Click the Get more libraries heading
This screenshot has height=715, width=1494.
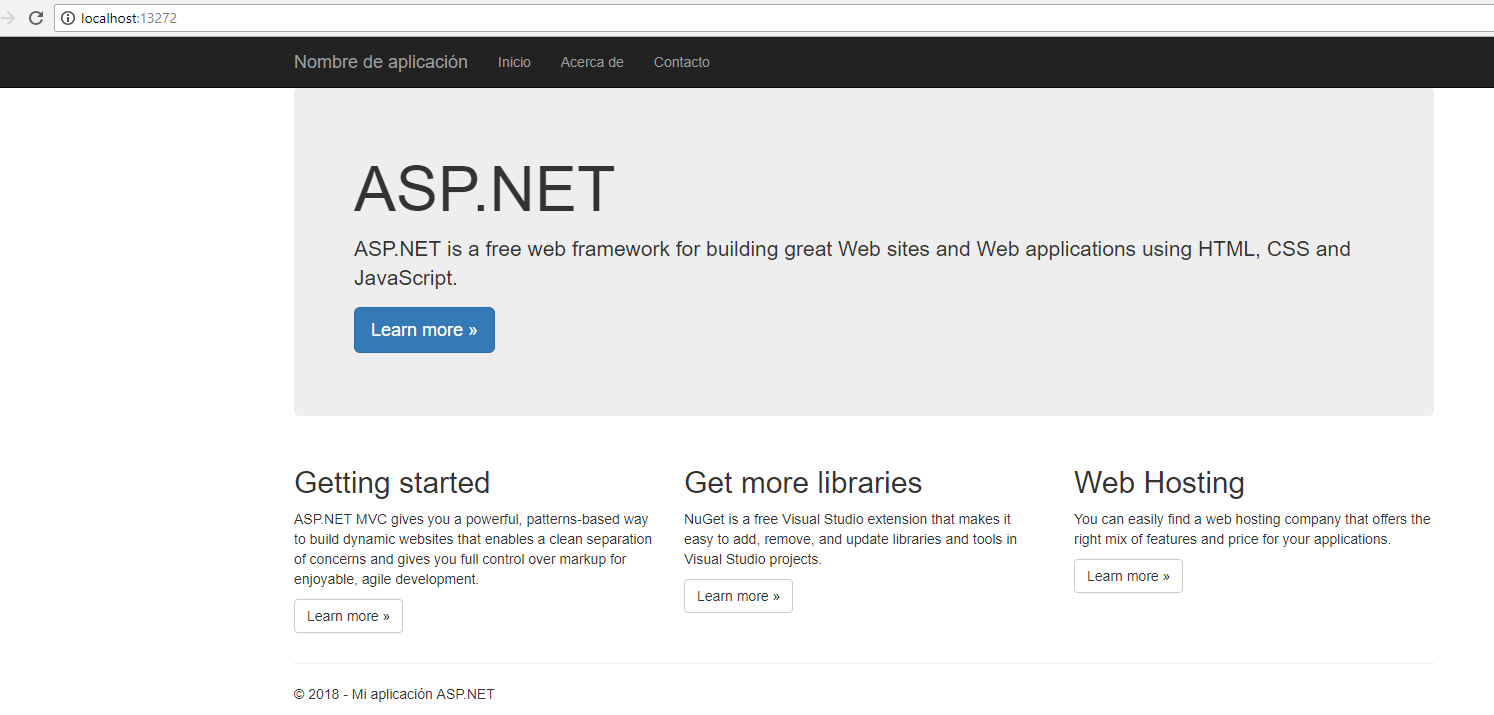(803, 482)
